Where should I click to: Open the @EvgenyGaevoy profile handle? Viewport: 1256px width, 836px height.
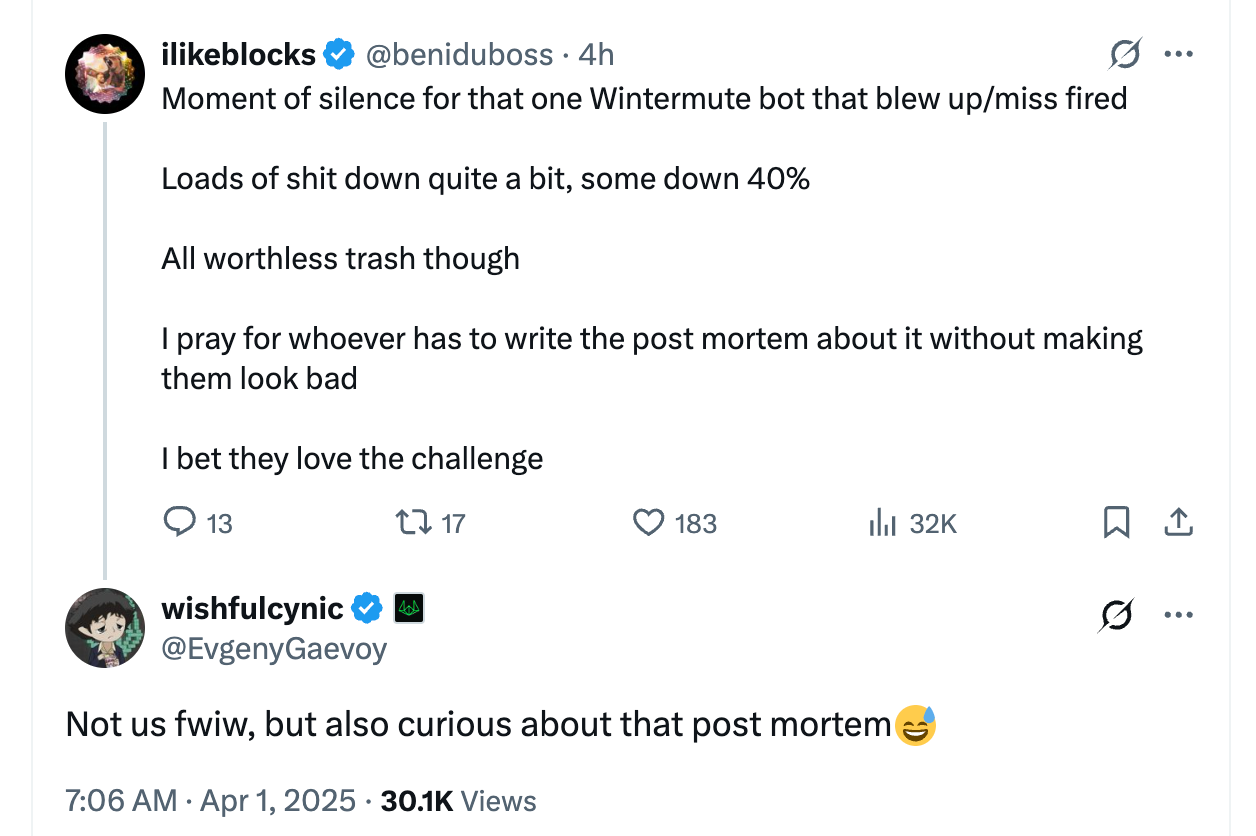pyautogui.click(x=274, y=649)
